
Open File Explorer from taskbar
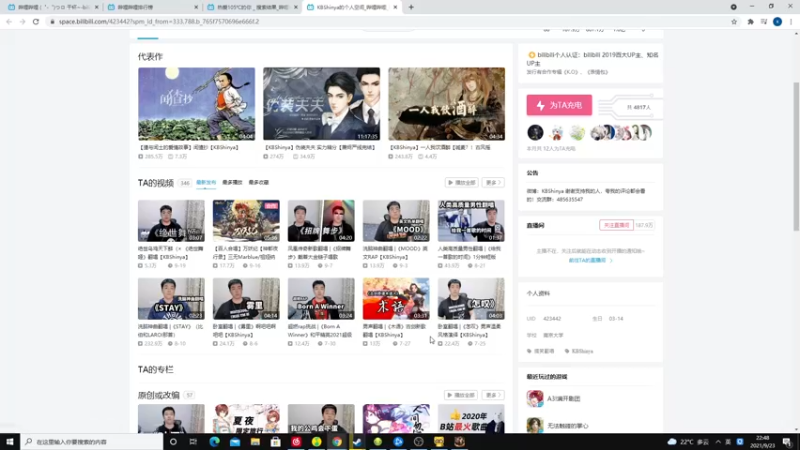click(x=255, y=442)
